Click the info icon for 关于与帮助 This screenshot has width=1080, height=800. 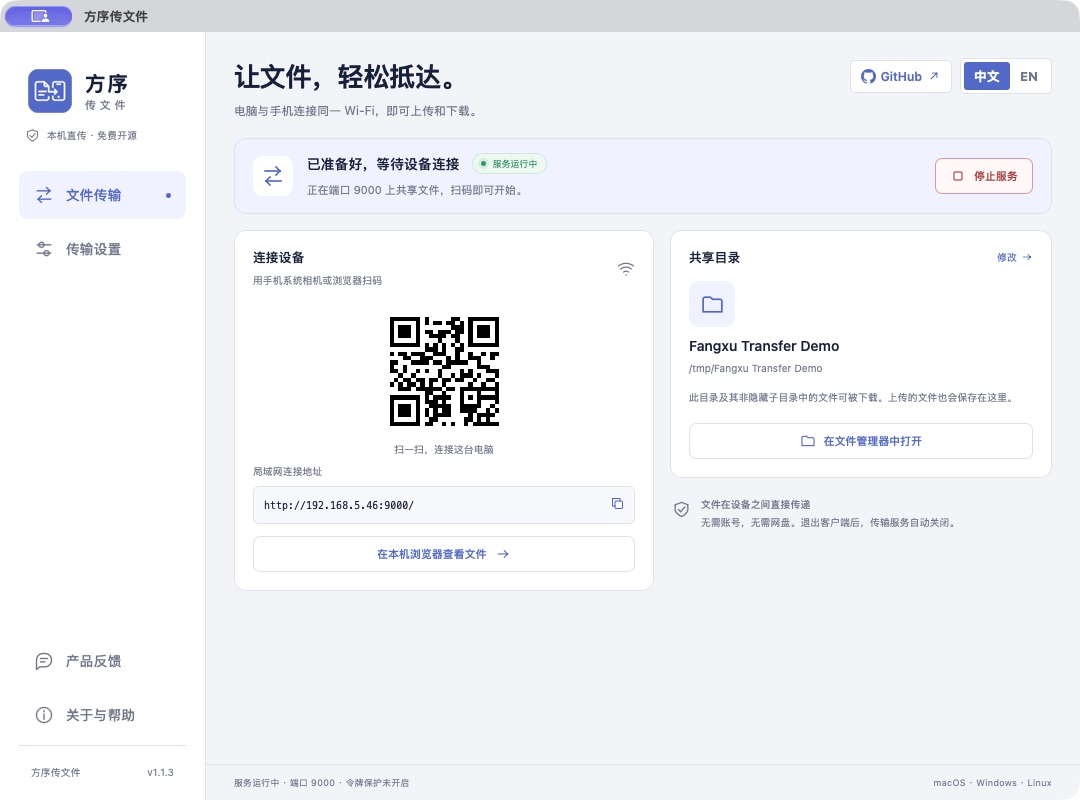tap(43, 715)
